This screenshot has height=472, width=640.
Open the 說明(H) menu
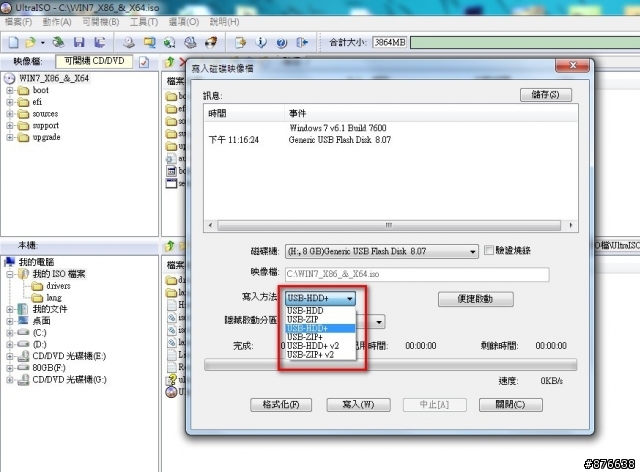(224, 22)
